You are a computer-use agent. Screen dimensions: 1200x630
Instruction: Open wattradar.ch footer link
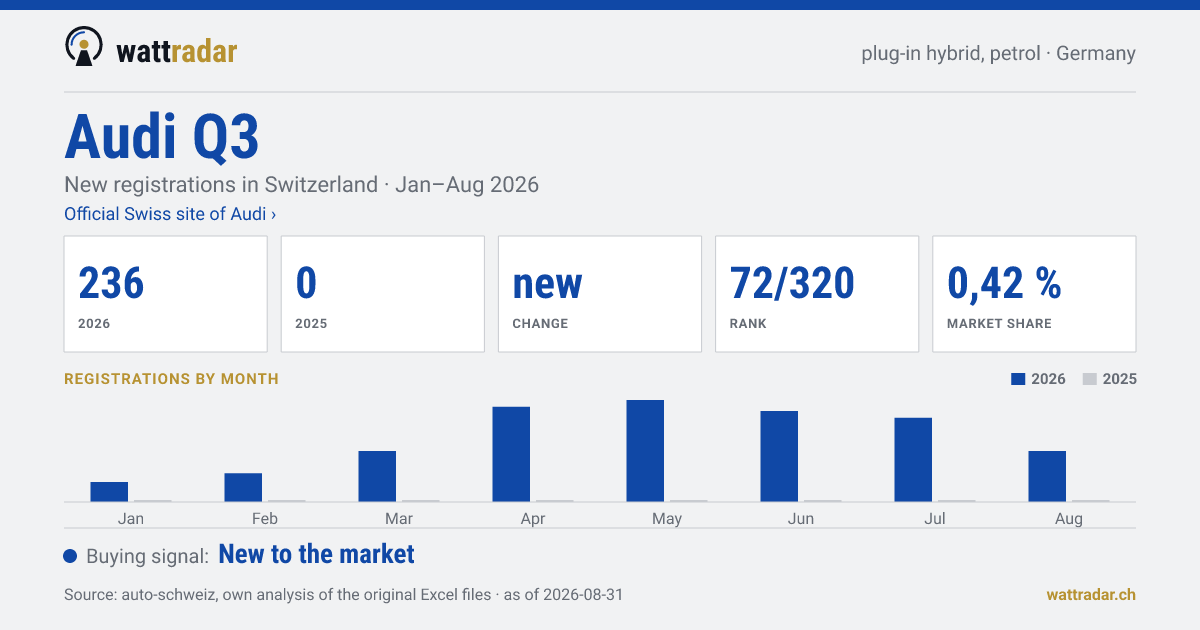coord(1091,594)
